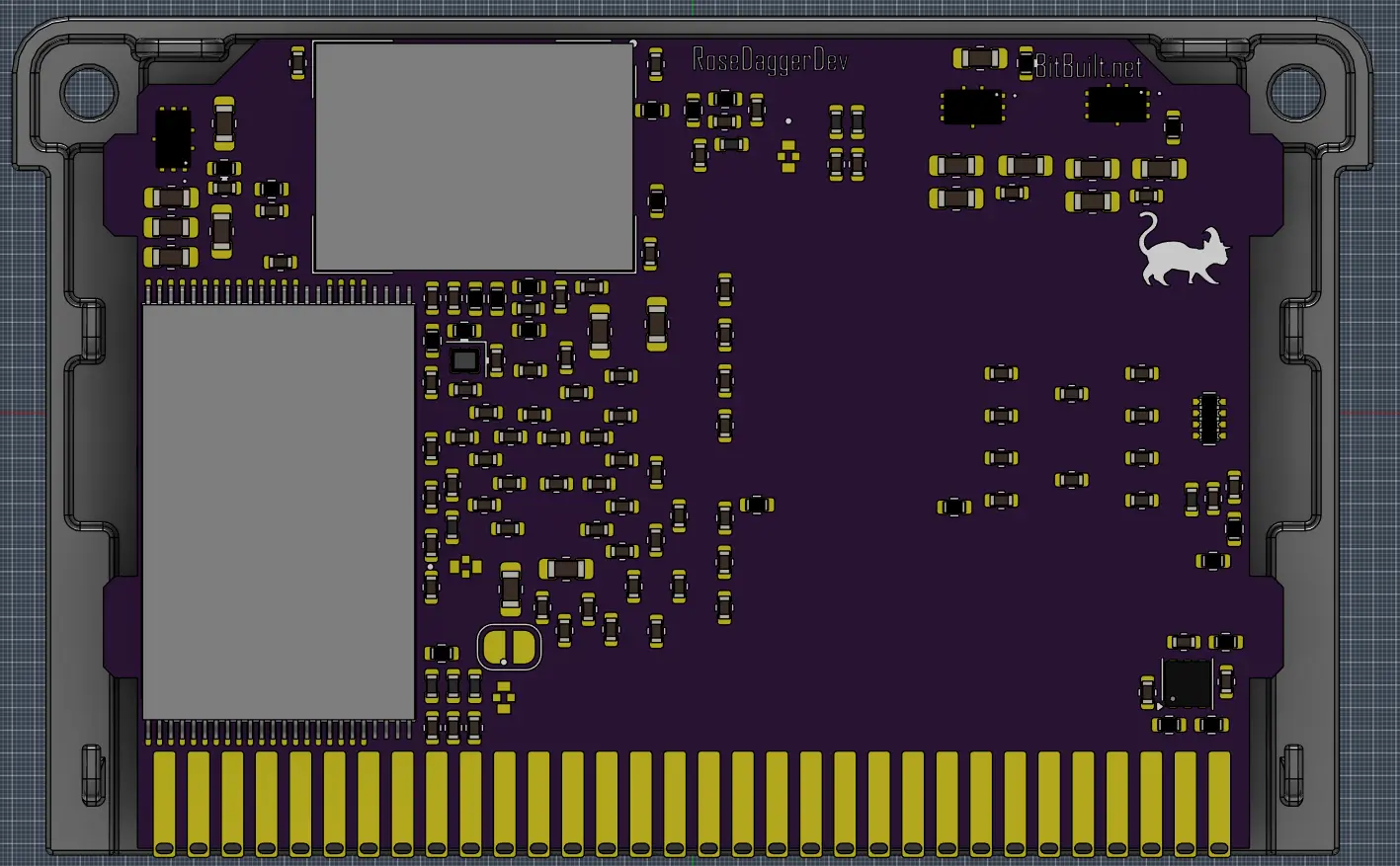Select the big grey chip with pin rows
The image size is (1400, 866).
pos(279,512)
